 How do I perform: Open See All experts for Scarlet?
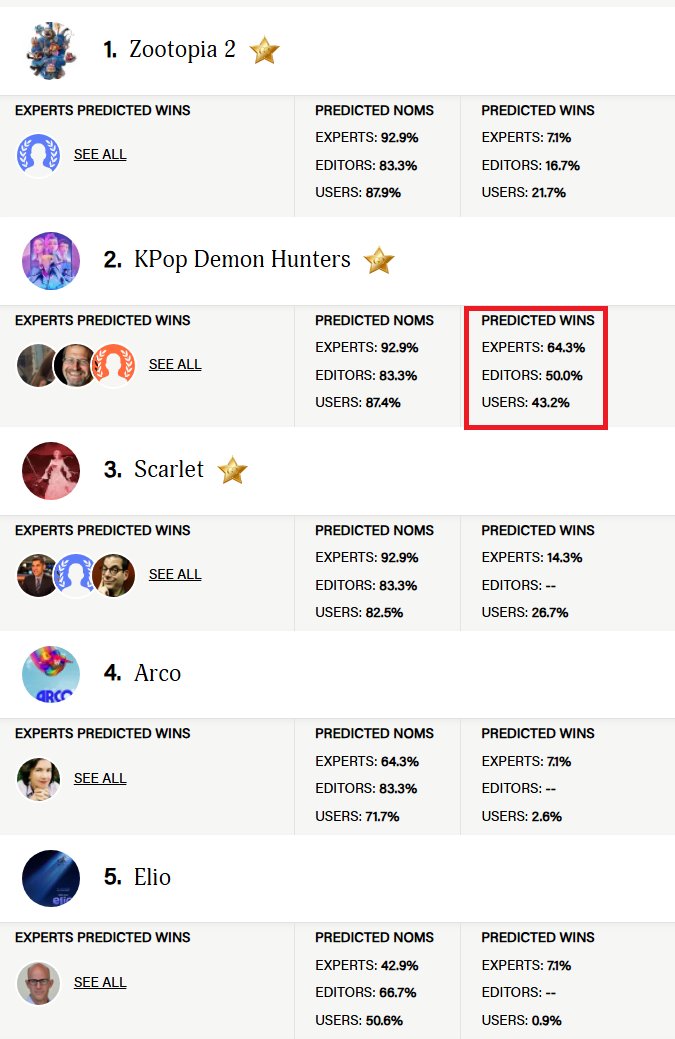pos(175,574)
